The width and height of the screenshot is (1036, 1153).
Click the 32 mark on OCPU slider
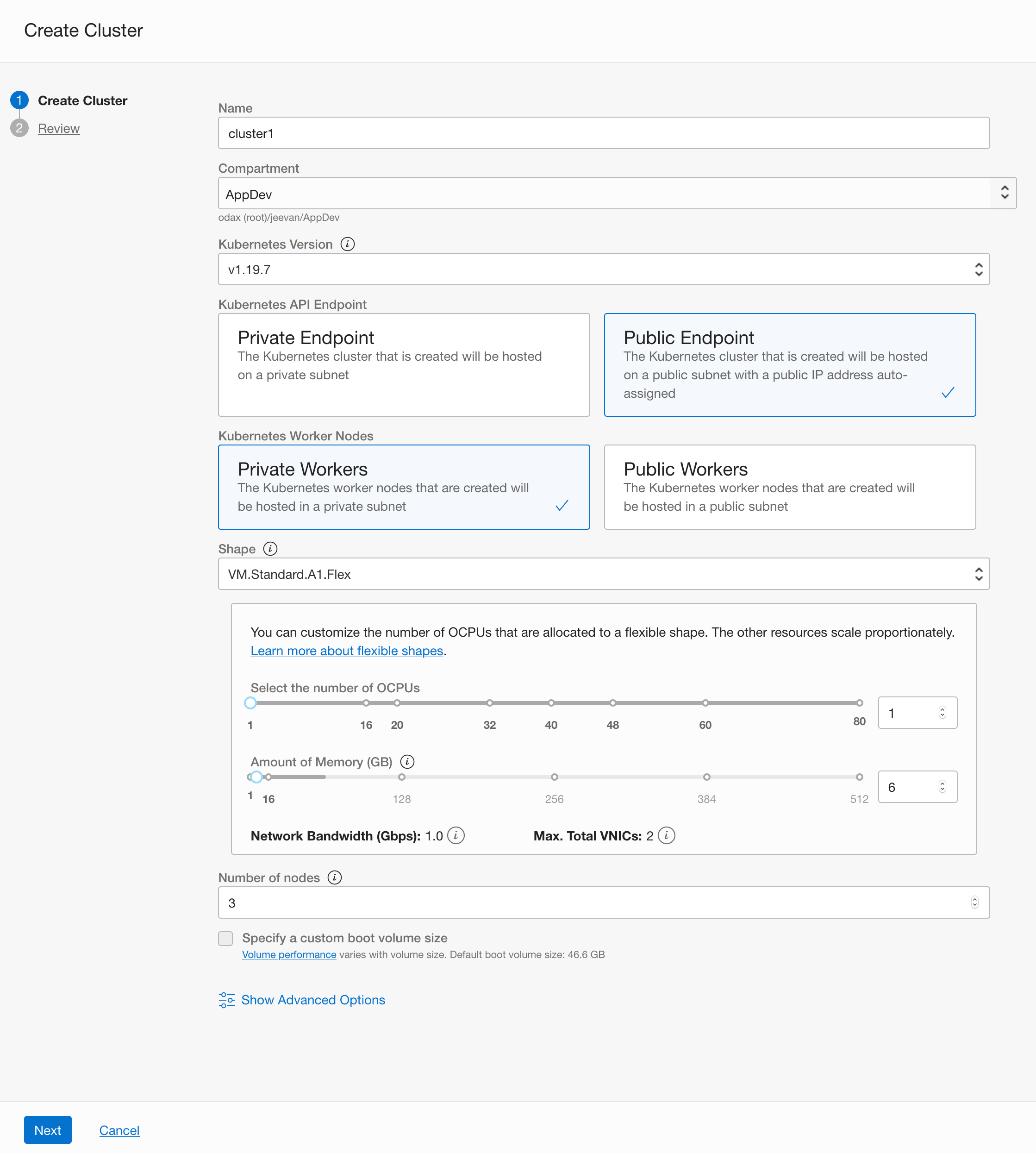(490, 703)
